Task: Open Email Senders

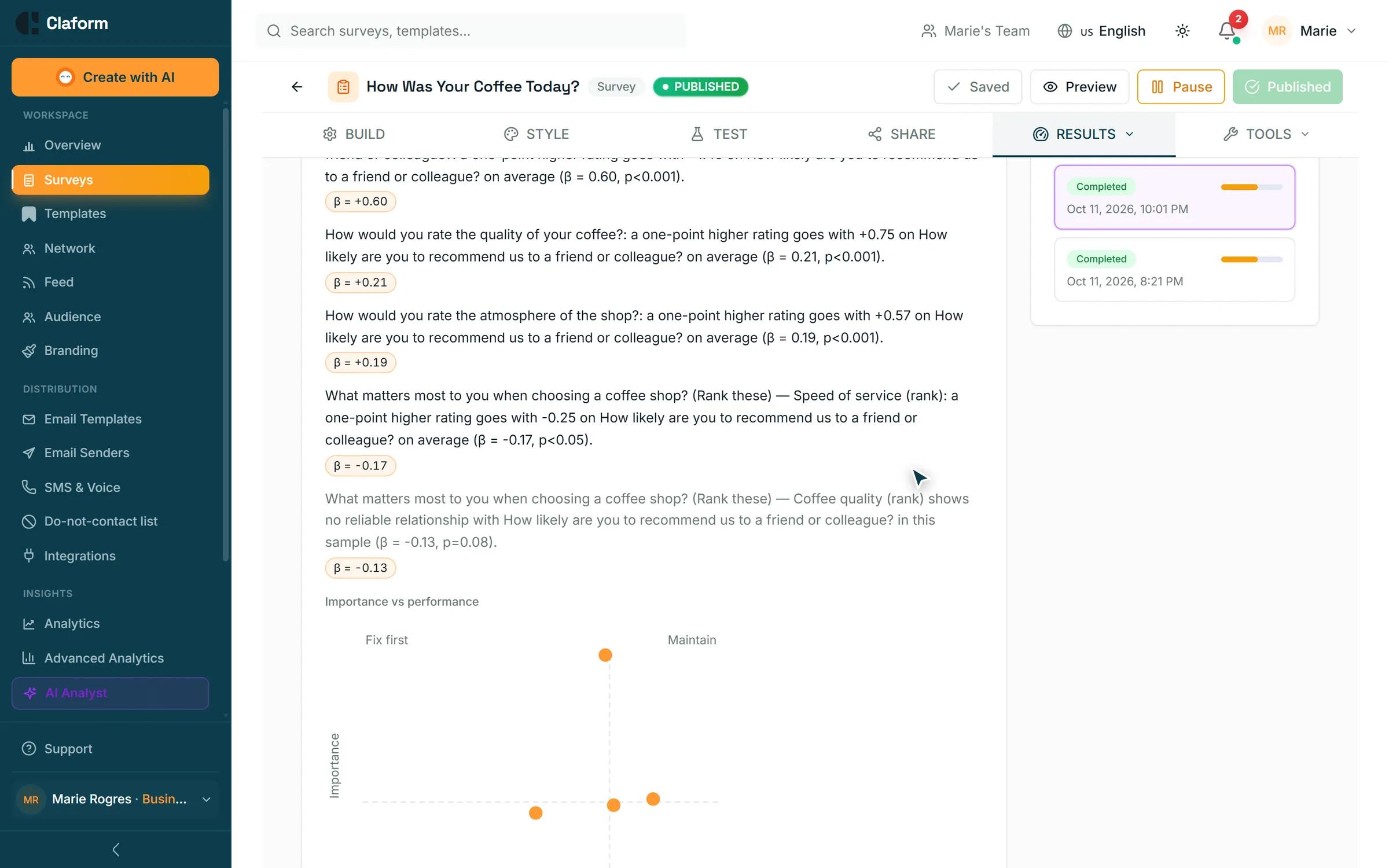Action: click(110, 453)
